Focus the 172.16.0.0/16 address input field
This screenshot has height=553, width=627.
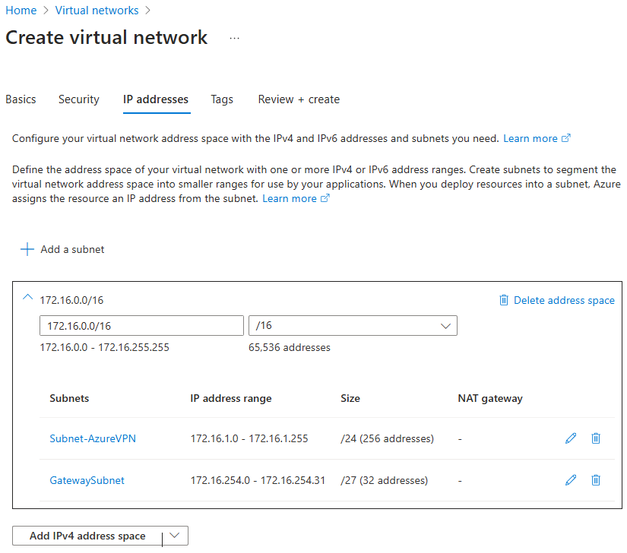coord(142,325)
